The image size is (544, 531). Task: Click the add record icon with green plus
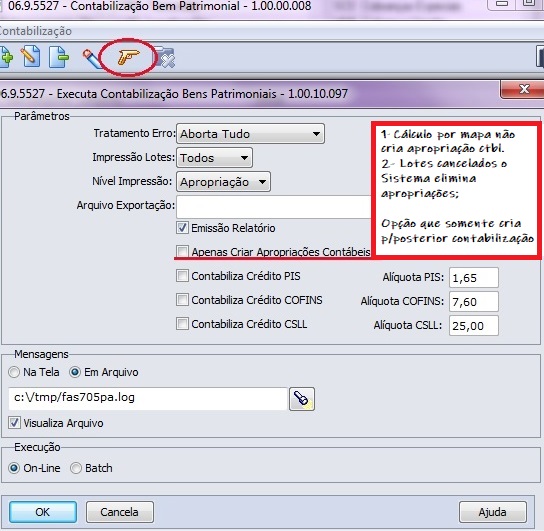point(6,57)
